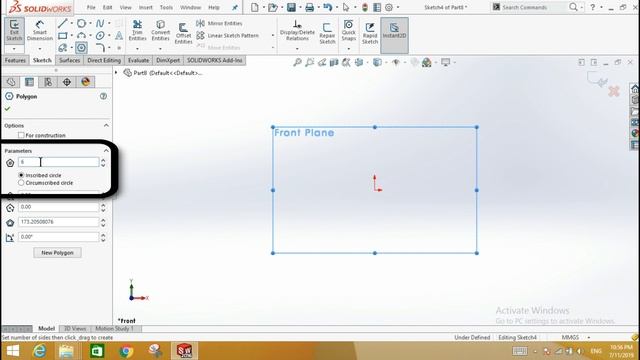This screenshot has width=640, height=360.
Task: Select the Corner Rectangle tool
Action: coord(62,36)
